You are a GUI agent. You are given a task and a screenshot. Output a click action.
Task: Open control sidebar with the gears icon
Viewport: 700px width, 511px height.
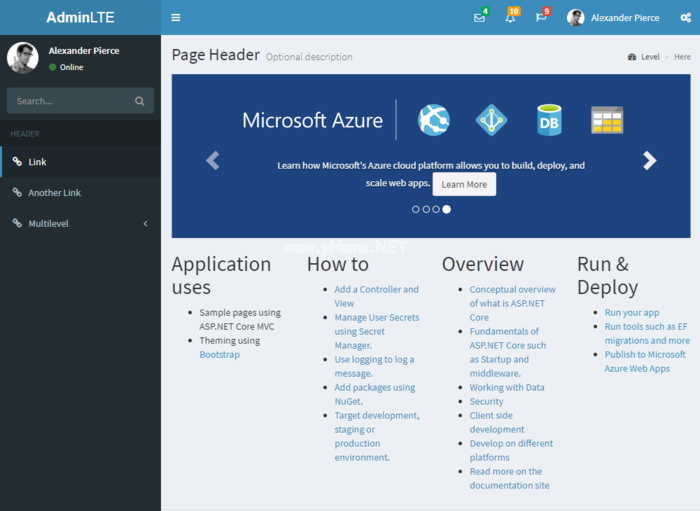pos(685,18)
